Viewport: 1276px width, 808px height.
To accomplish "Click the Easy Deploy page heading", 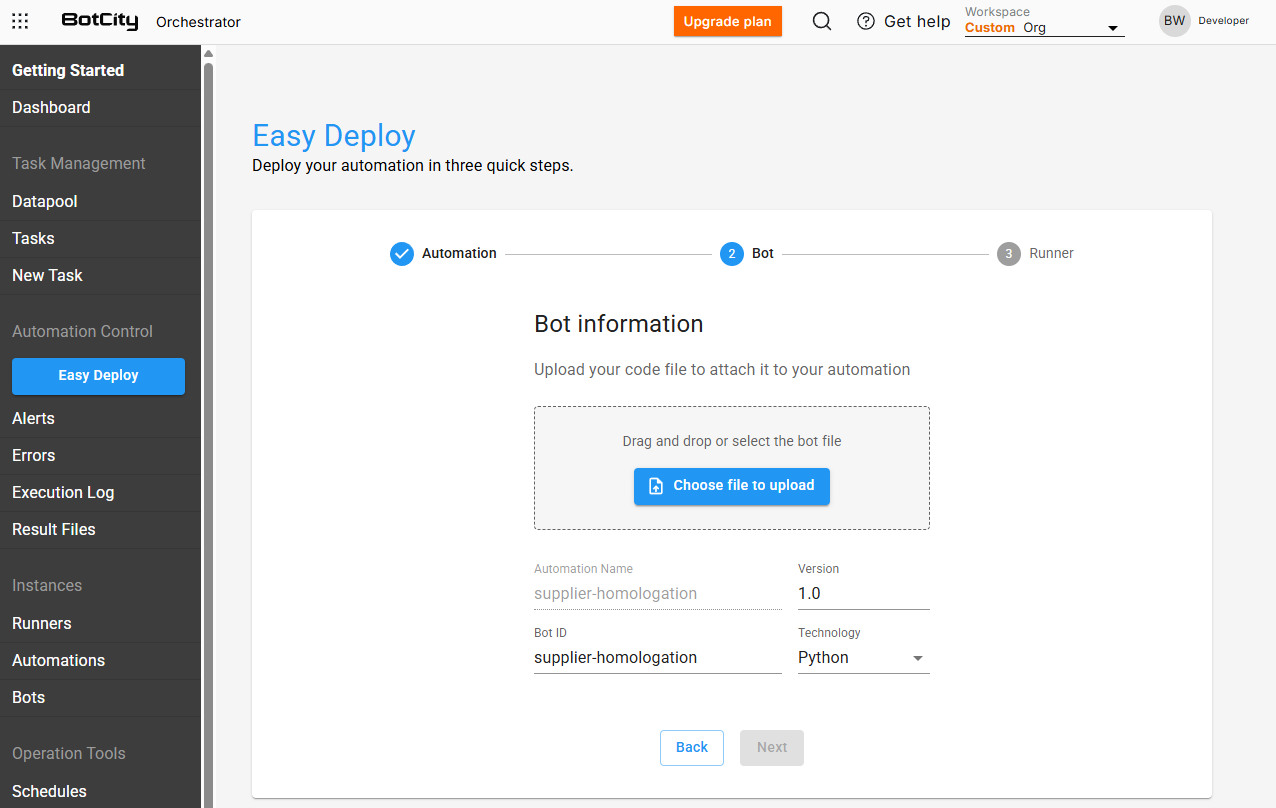I will coord(334,136).
